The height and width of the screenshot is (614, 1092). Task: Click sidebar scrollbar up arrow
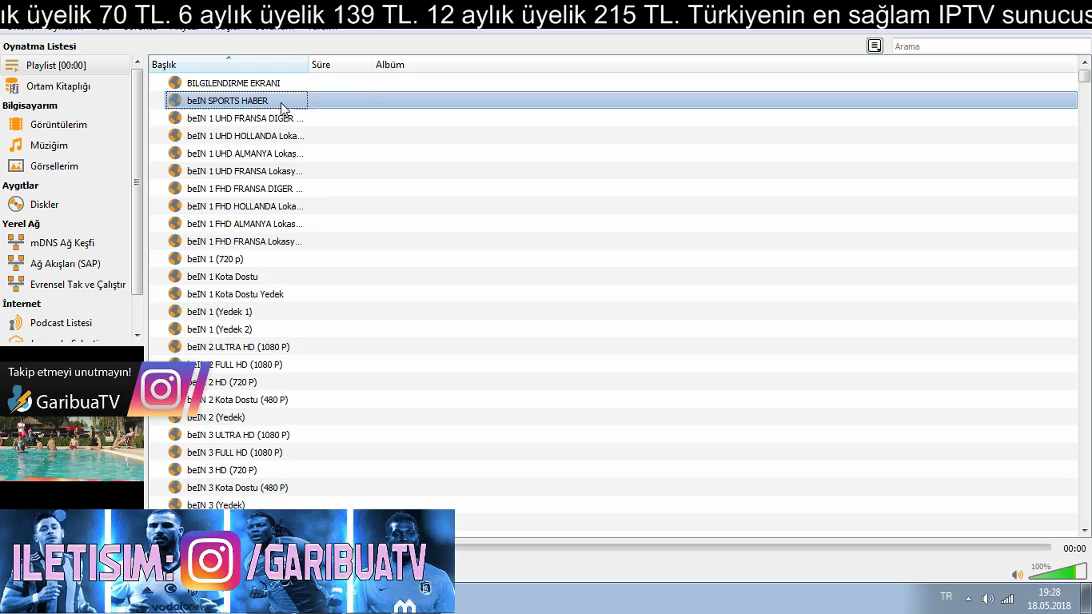[x=137, y=63]
